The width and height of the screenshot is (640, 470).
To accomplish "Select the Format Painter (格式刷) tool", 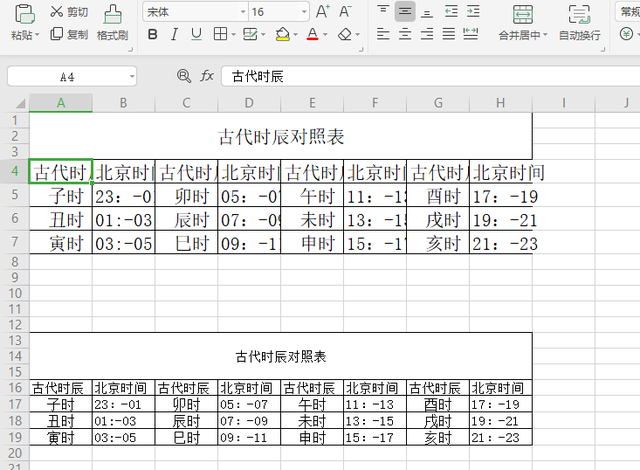I will (112, 23).
